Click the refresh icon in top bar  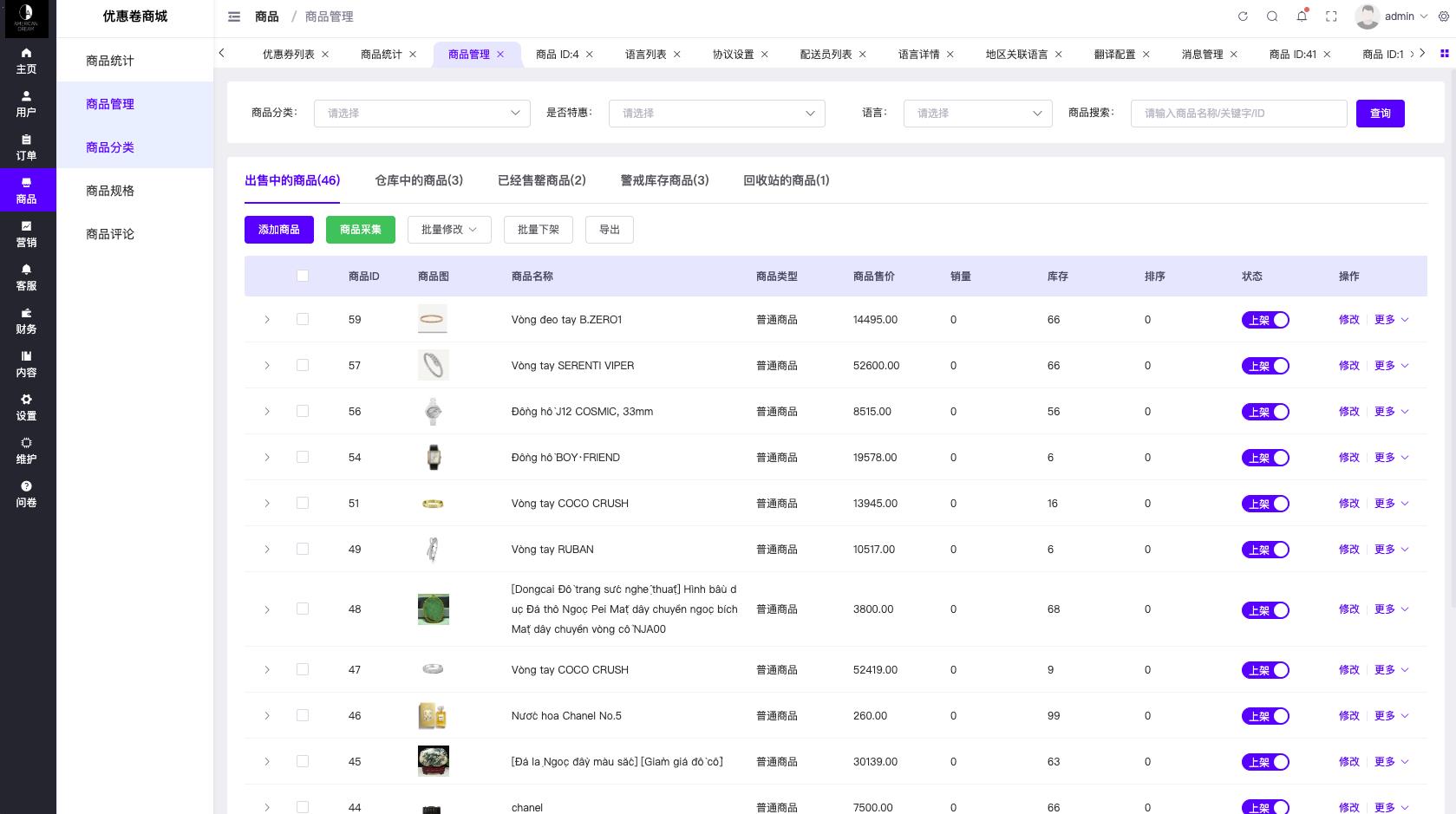point(1243,16)
